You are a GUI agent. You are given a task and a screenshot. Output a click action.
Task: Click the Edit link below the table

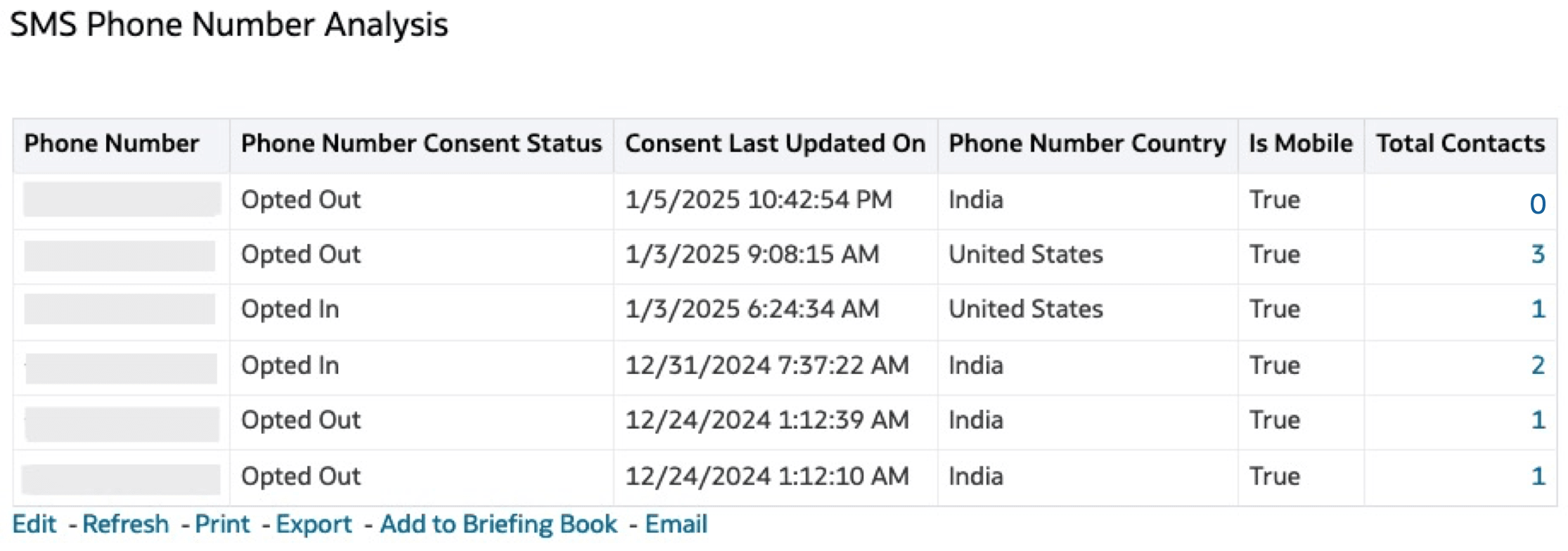coord(34,524)
